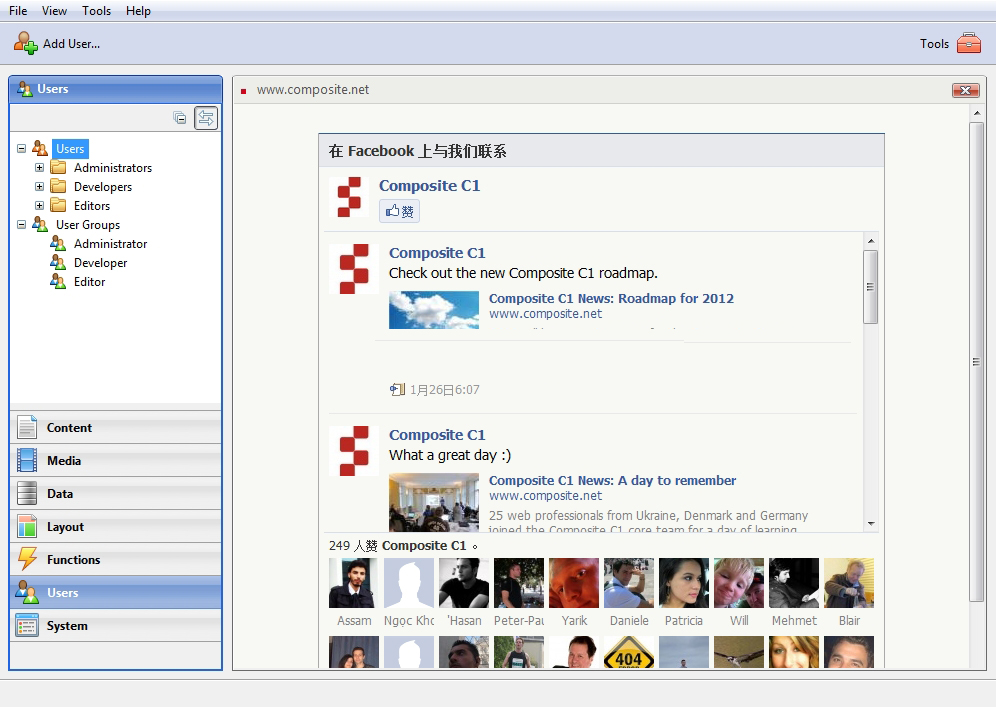This screenshot has width=996, height=707.
Task: Select the www.composite.net tab
Action: [x=313, y=90]
